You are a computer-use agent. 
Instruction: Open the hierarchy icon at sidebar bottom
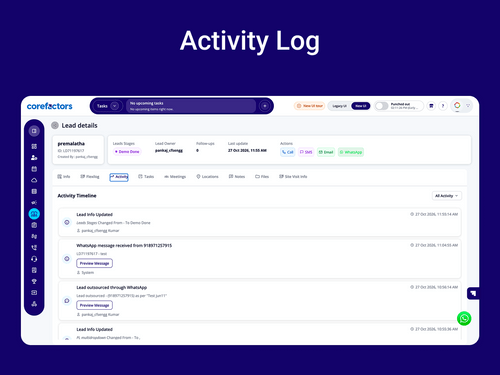(34, 304)
